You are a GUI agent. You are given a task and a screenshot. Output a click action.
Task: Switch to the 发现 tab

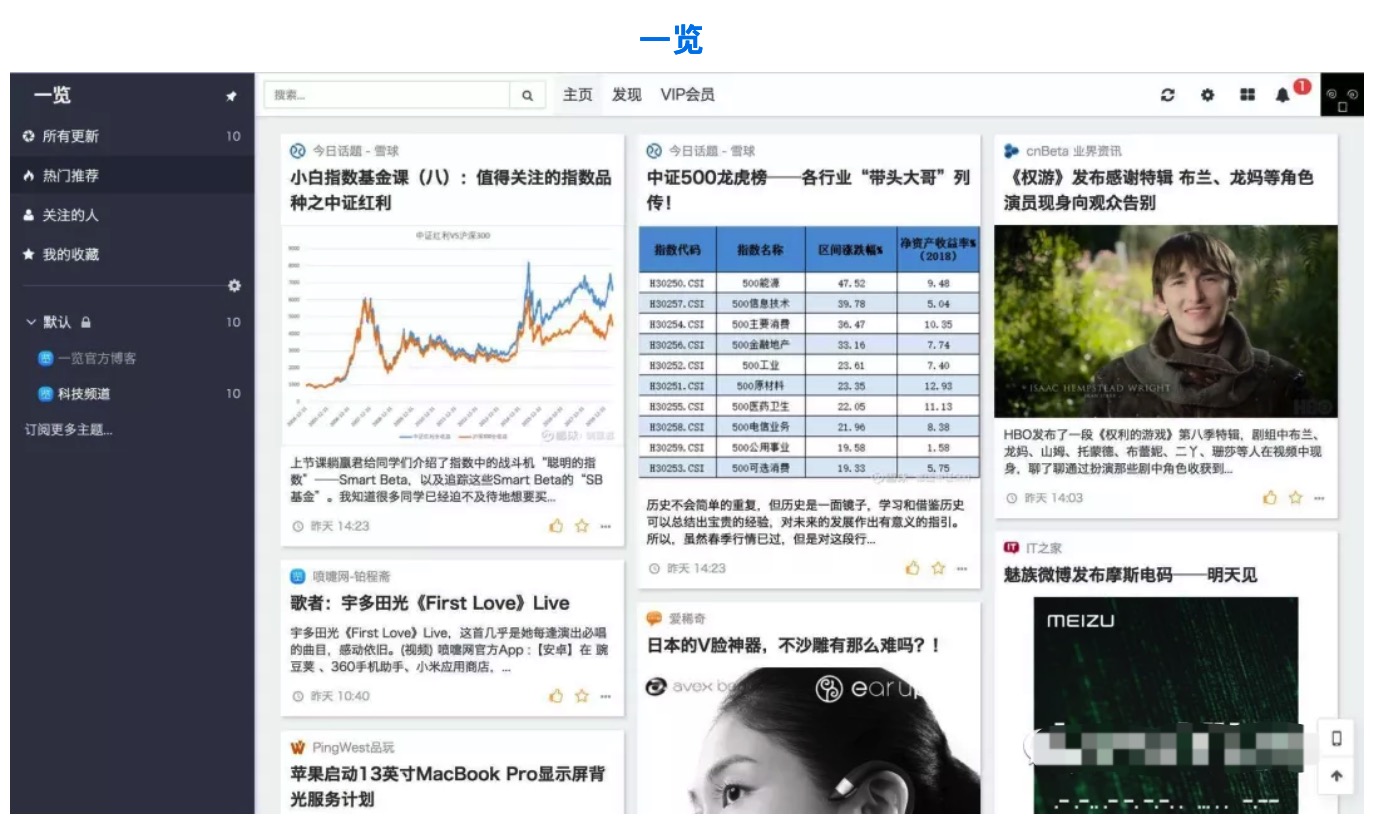[x=626, y=95]
